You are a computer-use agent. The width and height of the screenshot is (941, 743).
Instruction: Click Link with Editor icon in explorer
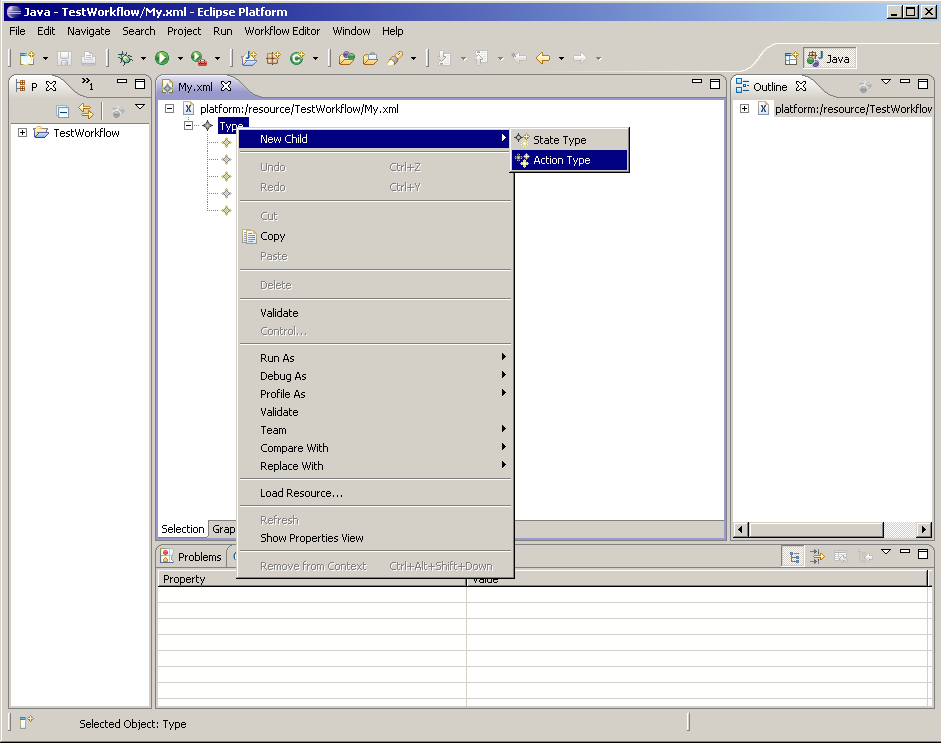pyautogui.click(x=86, y=112)
